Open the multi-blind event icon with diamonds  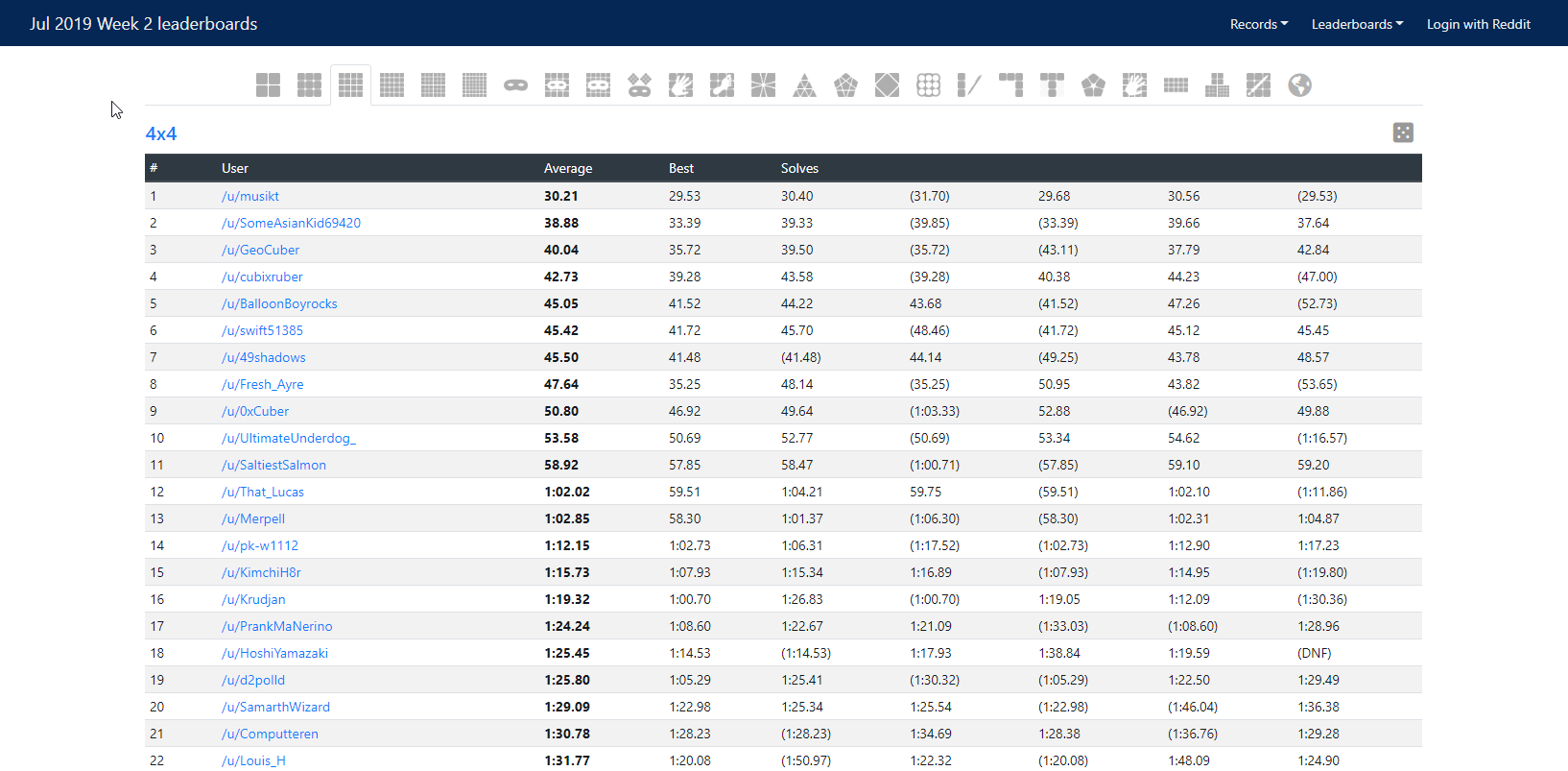pos(640,85)
